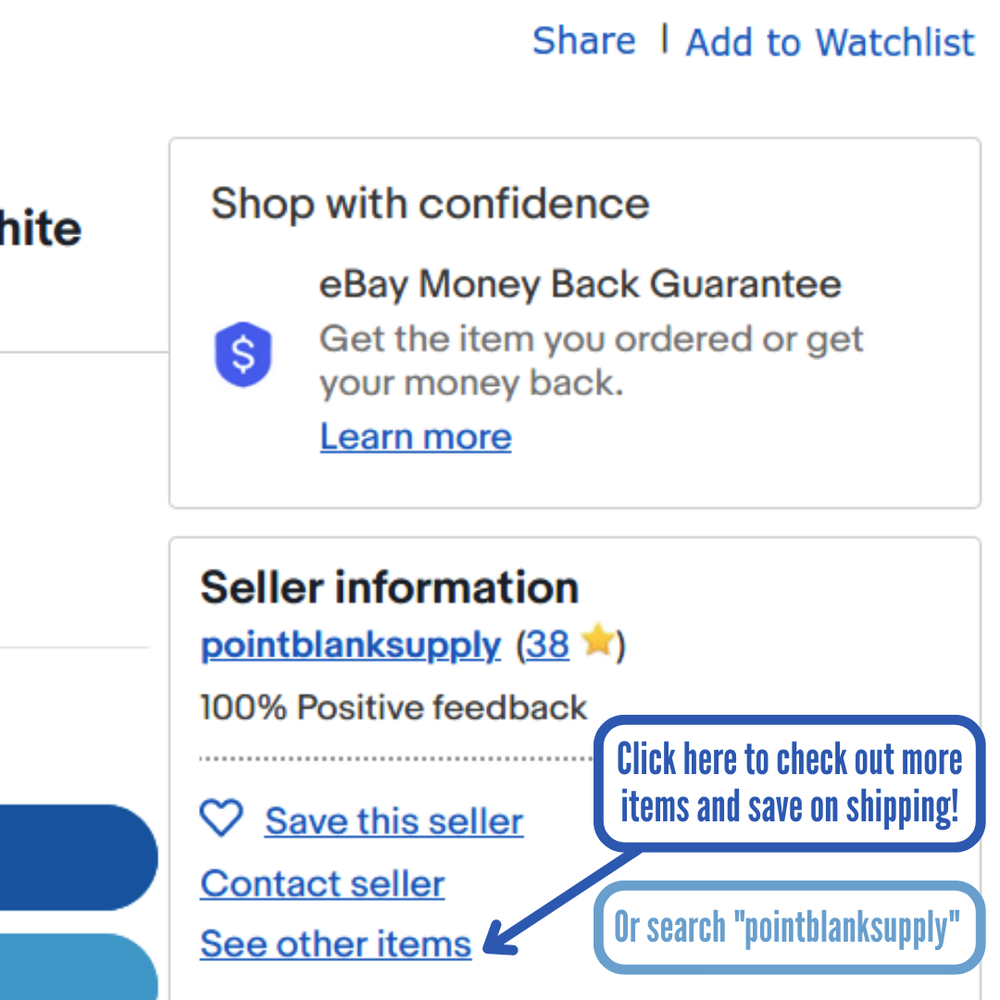Image resolution: width=1000 pixels, height=1000 pixels.
Task: Click the yellow feedback star icon
Action: tap(597, 642)
